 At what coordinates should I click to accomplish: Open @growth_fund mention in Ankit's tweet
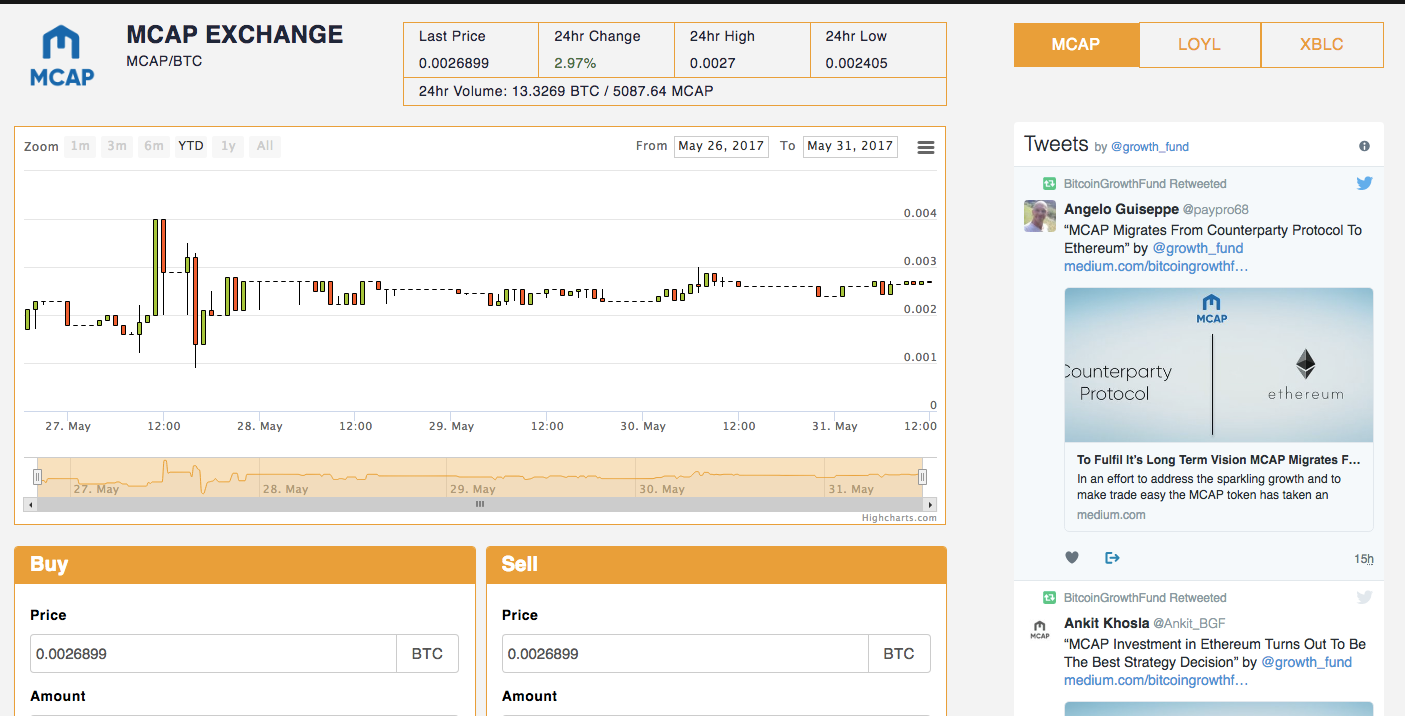(x=1307, y=662)
